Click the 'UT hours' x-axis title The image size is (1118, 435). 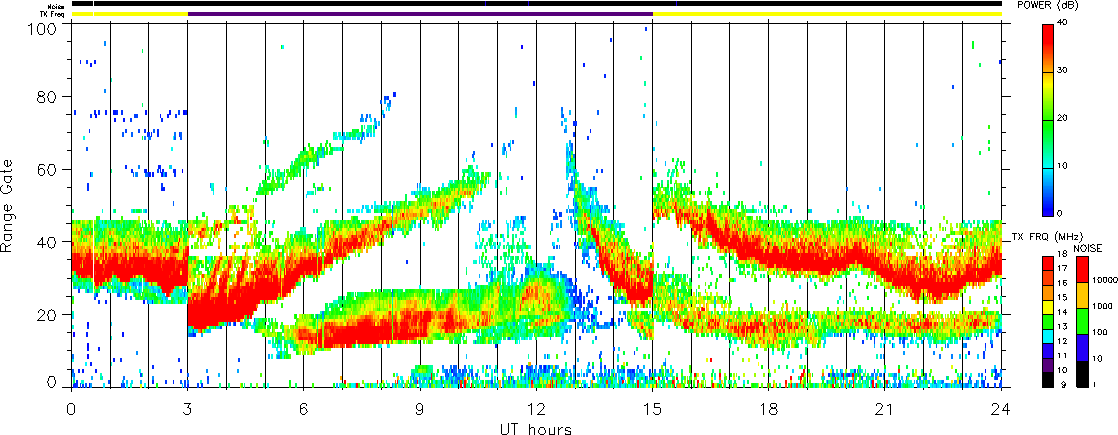535,428
